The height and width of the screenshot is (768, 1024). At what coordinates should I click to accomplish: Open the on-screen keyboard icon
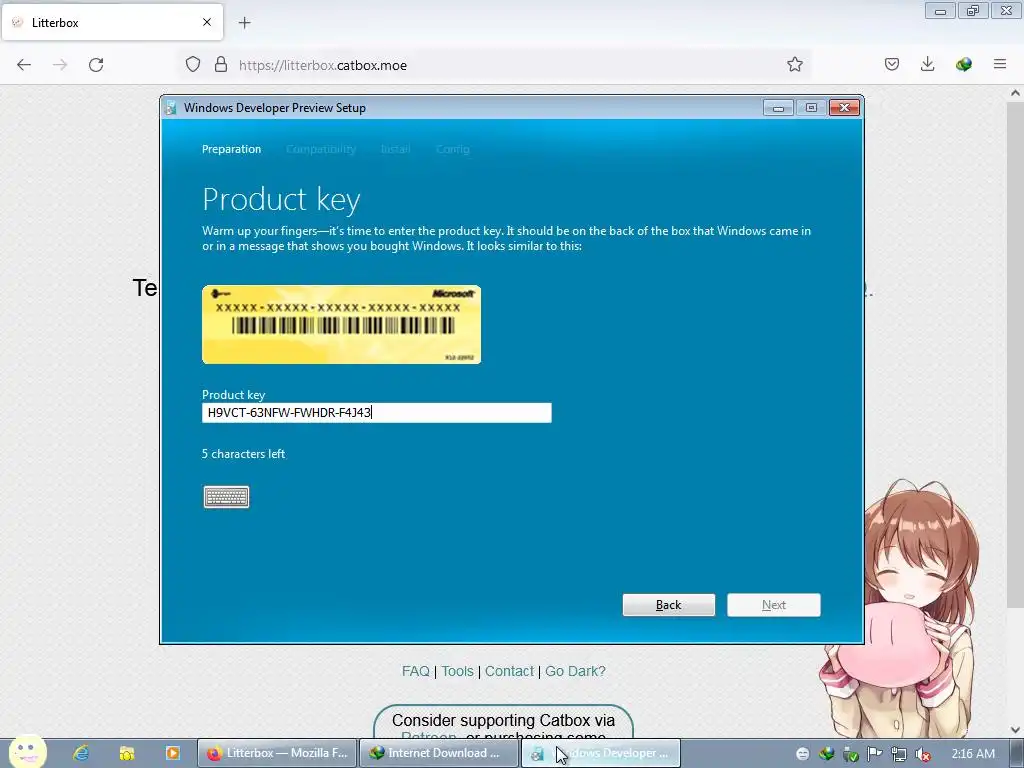pyautogui.click(x=226, y=497)
